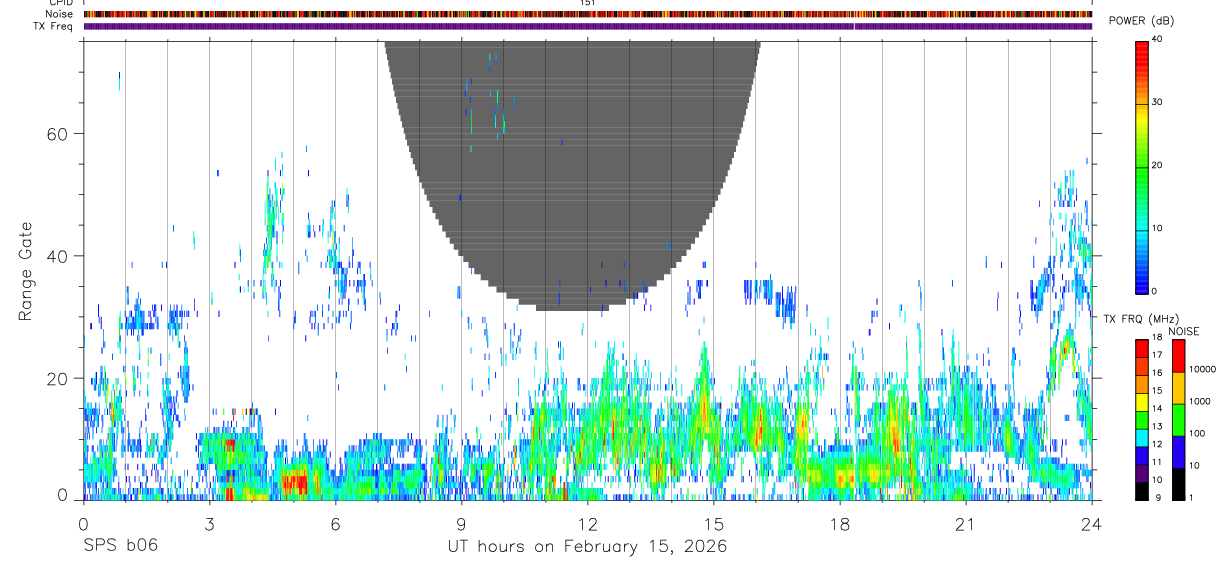
Task: Click the 'UT hours on February 15, 2026' axis title
Action: click(587, 547)
